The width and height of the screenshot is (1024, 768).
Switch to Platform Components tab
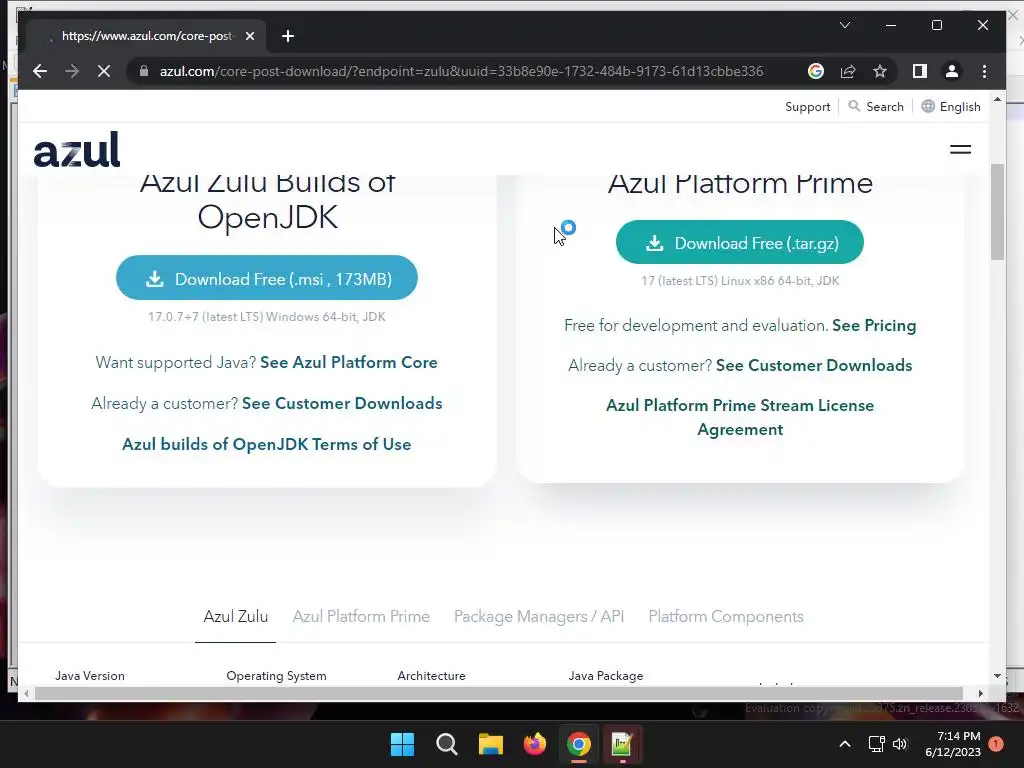(x=726, y=616)
